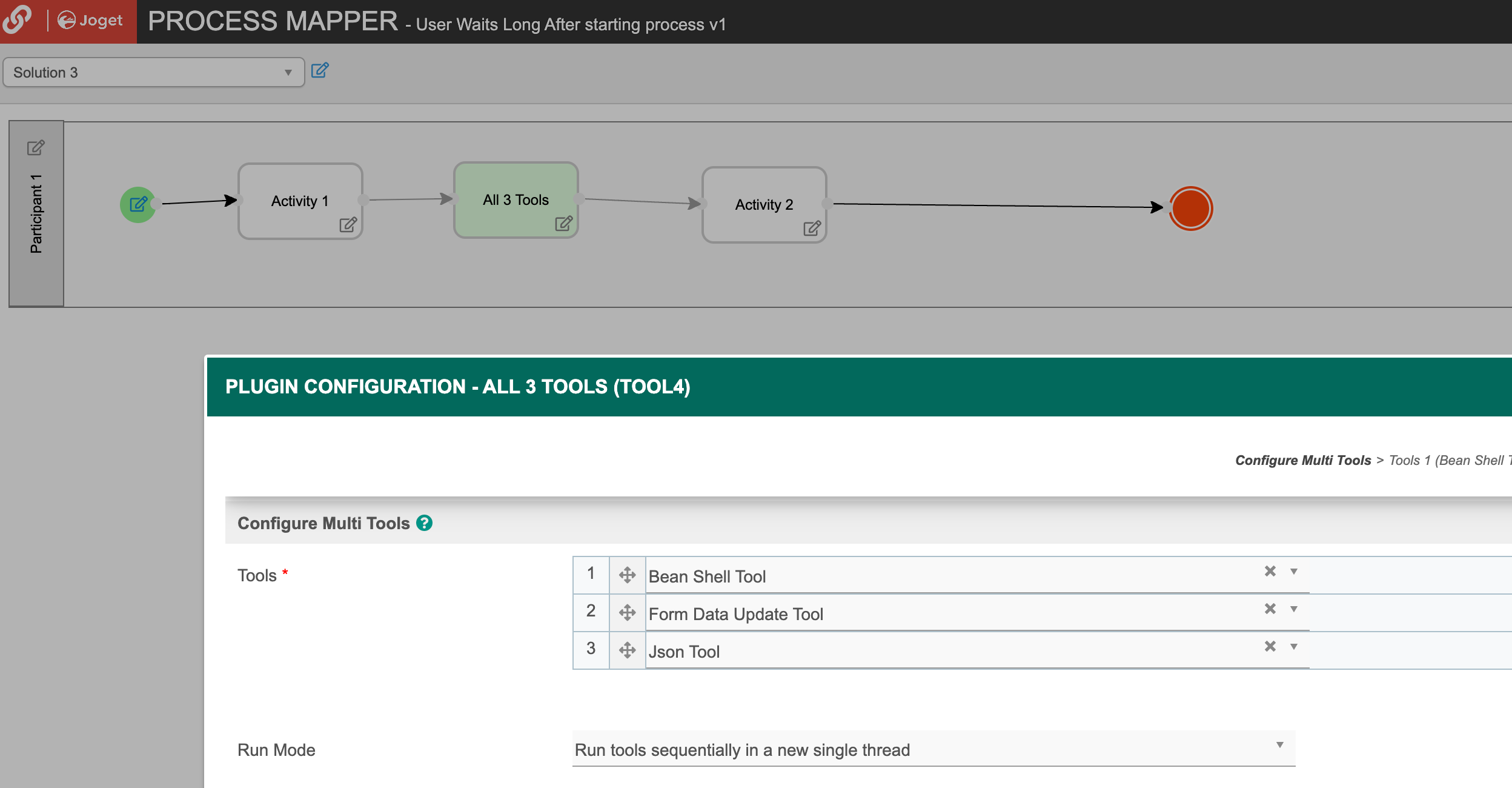The image size is (1512, 788).
Task: Remove the Json Tool selection
Action: [1270, 646]
